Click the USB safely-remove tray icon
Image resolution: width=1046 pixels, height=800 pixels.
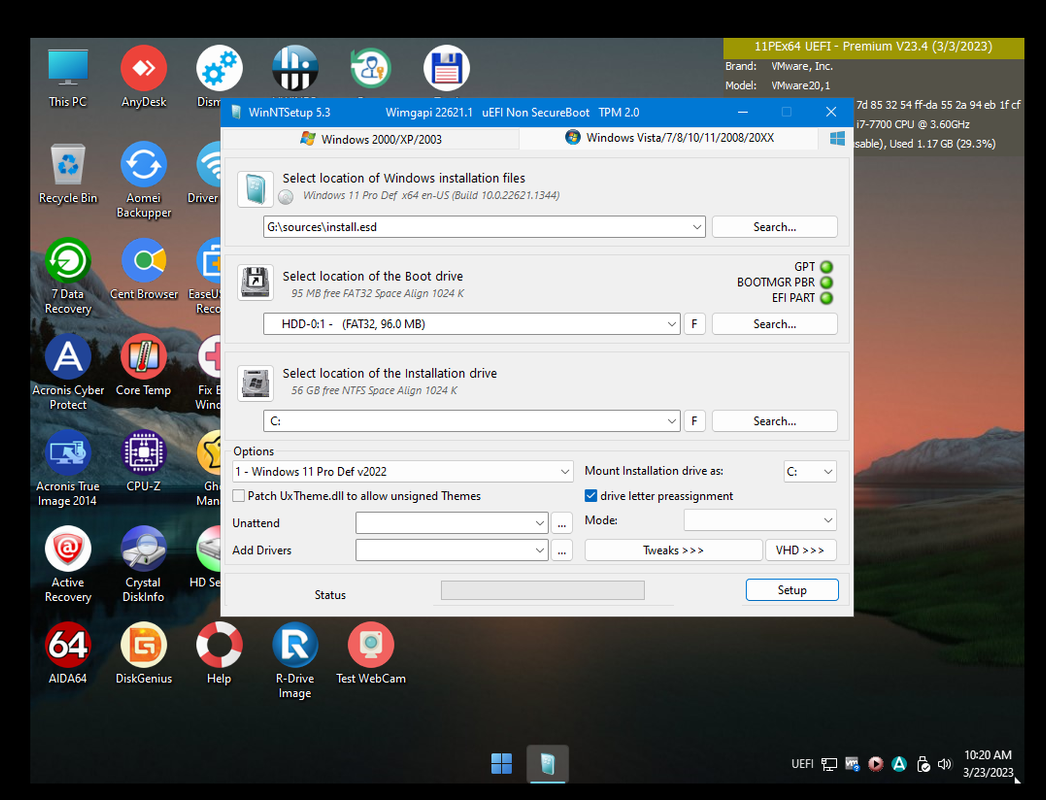[x=923, y=764]
